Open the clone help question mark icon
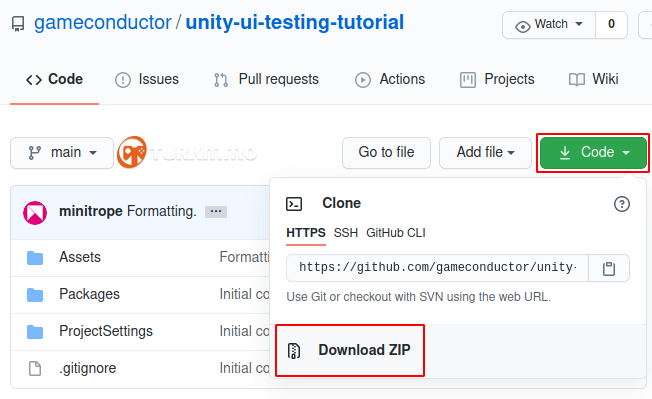Viewport: 652px width, 399px height. pos(622,204)
